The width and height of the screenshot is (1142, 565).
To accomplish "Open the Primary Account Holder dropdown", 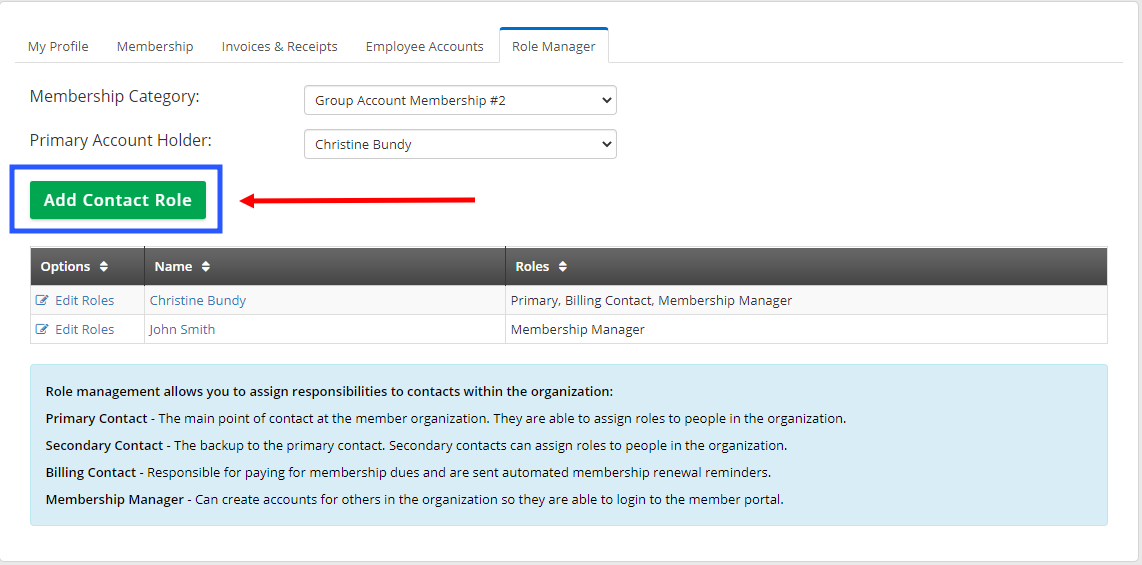I will [x=460, y=144].
